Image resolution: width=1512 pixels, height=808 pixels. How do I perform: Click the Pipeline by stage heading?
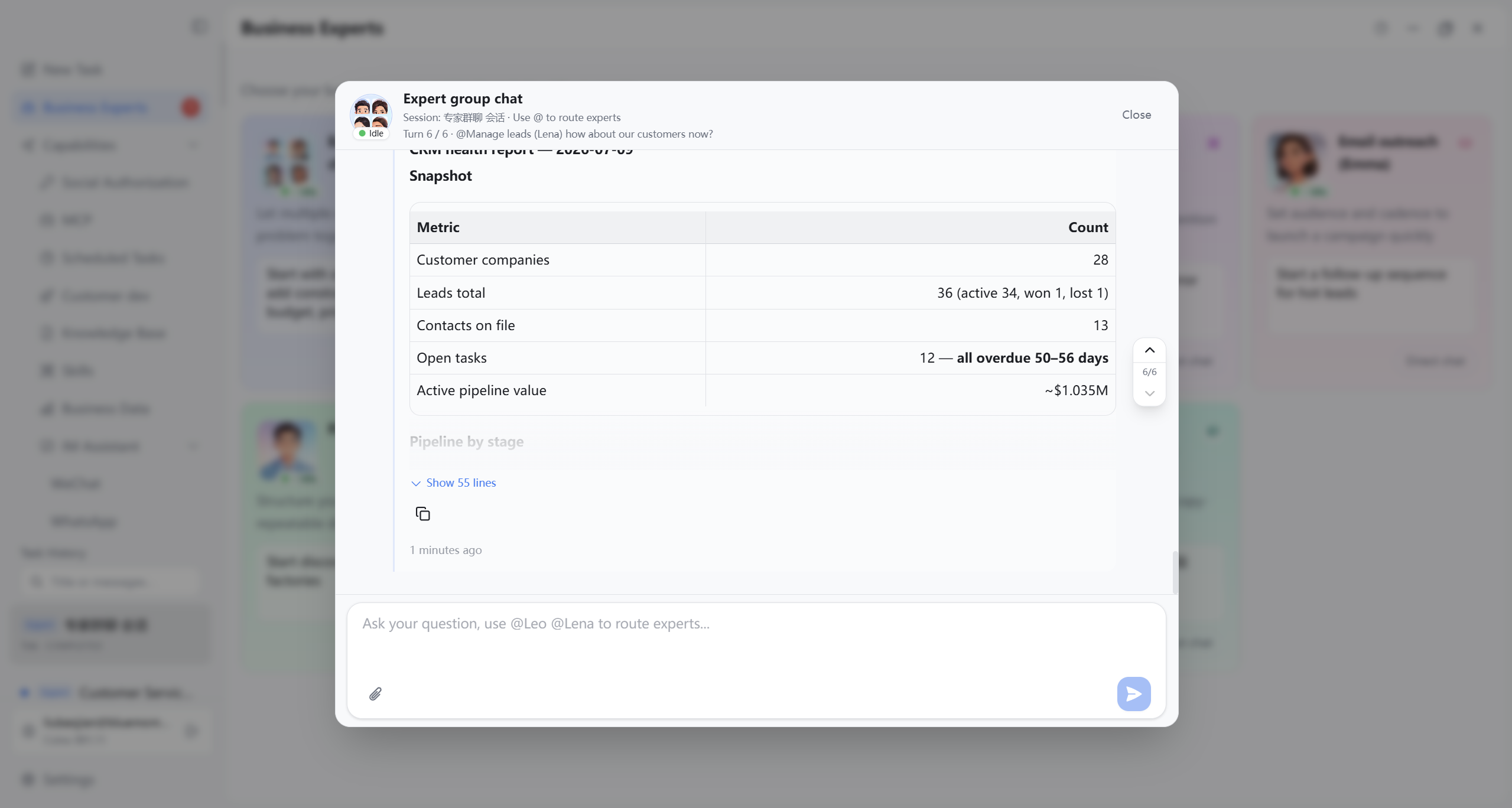(466, 442)
